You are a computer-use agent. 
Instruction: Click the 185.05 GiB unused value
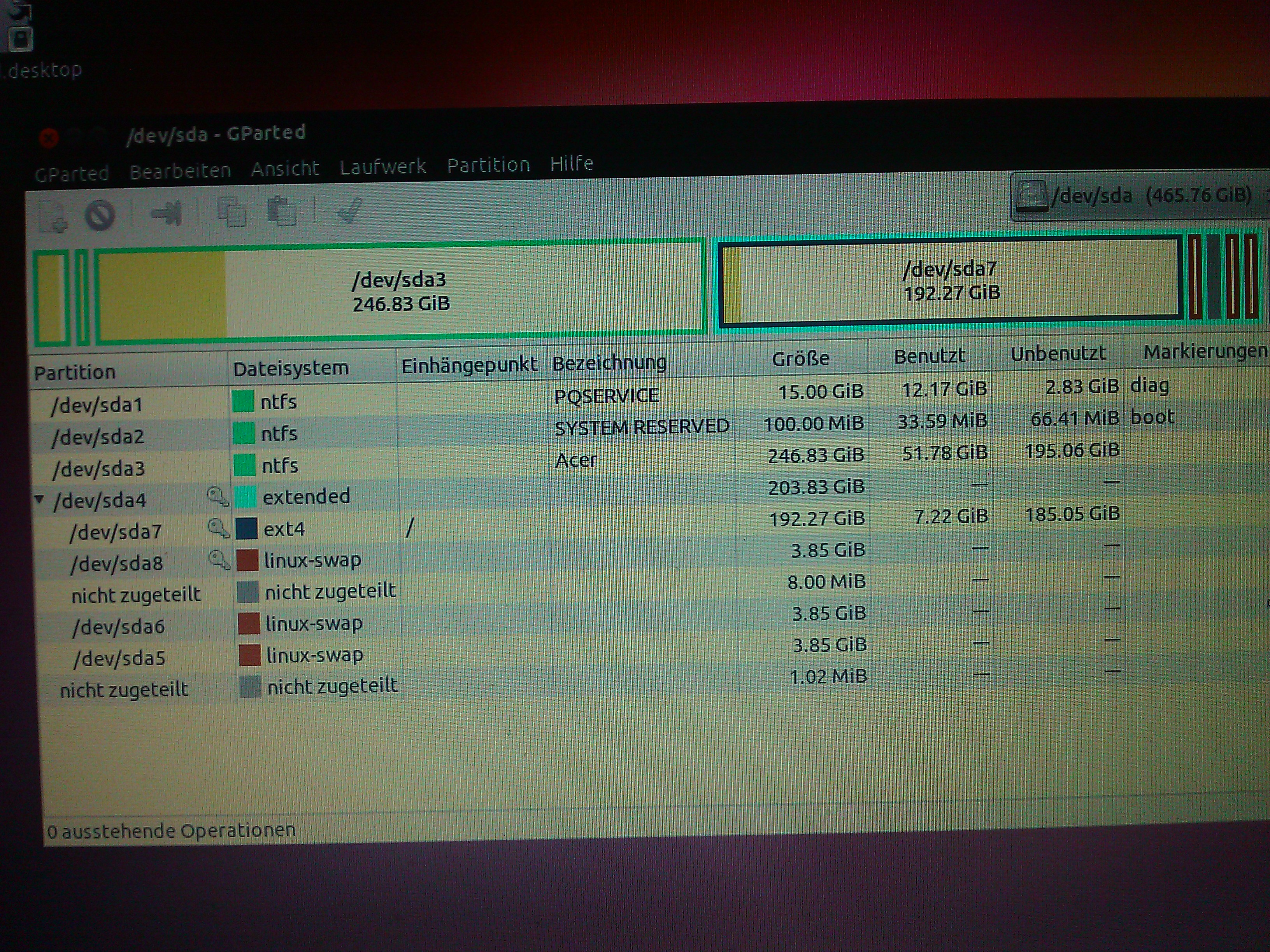(x=1072, y=514)
